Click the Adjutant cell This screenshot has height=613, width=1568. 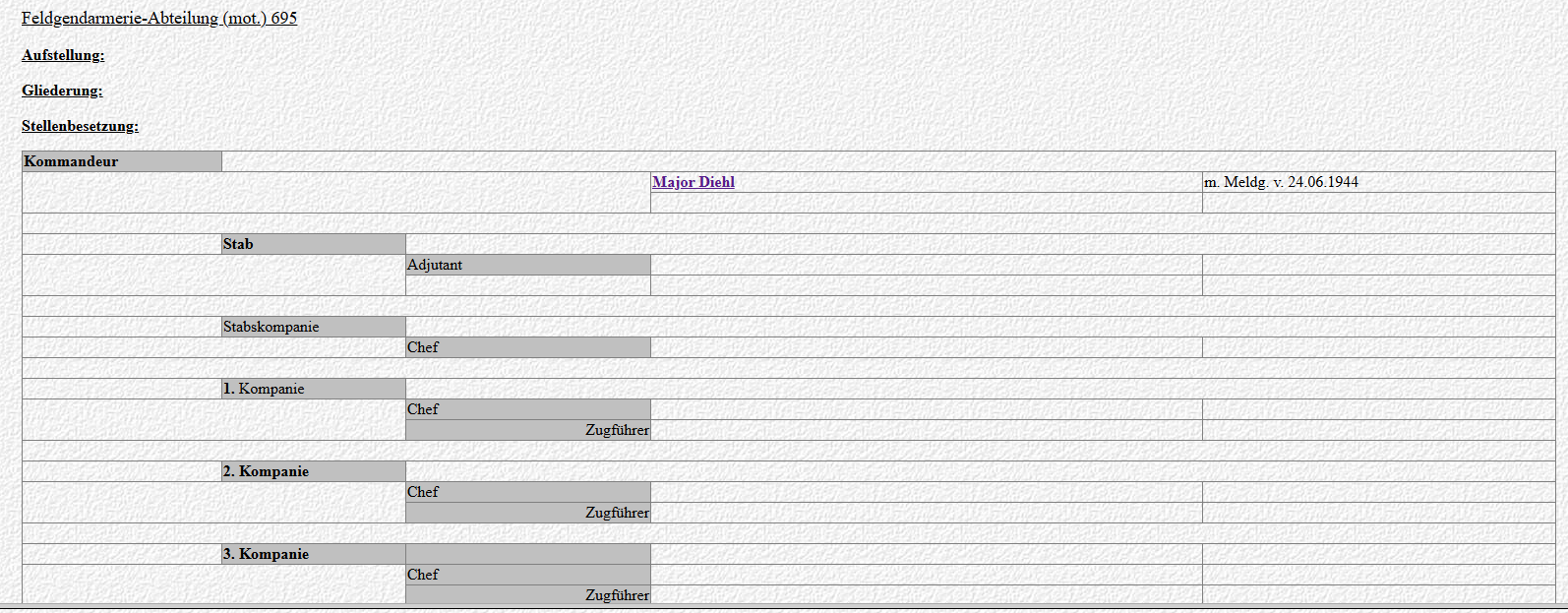click(x=528, y=265)
